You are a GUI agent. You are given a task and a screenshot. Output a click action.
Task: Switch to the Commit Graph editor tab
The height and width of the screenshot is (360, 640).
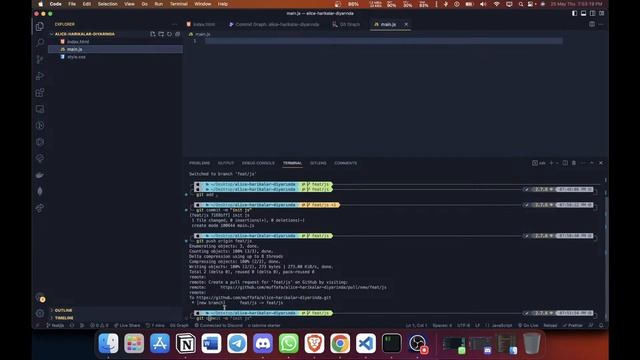coord(274,24)
